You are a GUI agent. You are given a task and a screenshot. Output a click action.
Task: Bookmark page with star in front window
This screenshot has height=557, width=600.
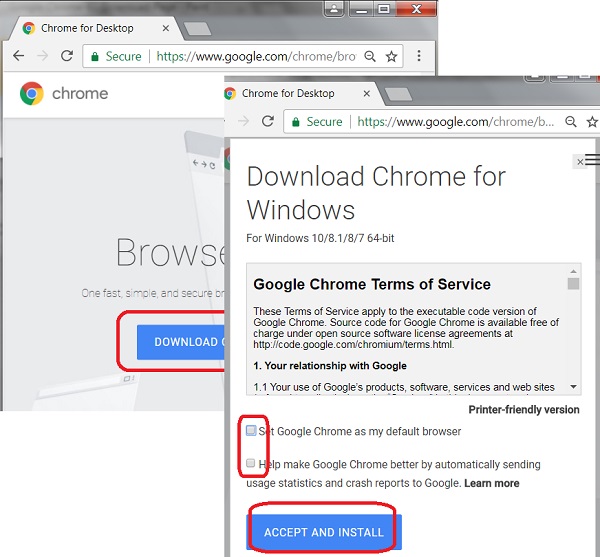click(592, 122)
